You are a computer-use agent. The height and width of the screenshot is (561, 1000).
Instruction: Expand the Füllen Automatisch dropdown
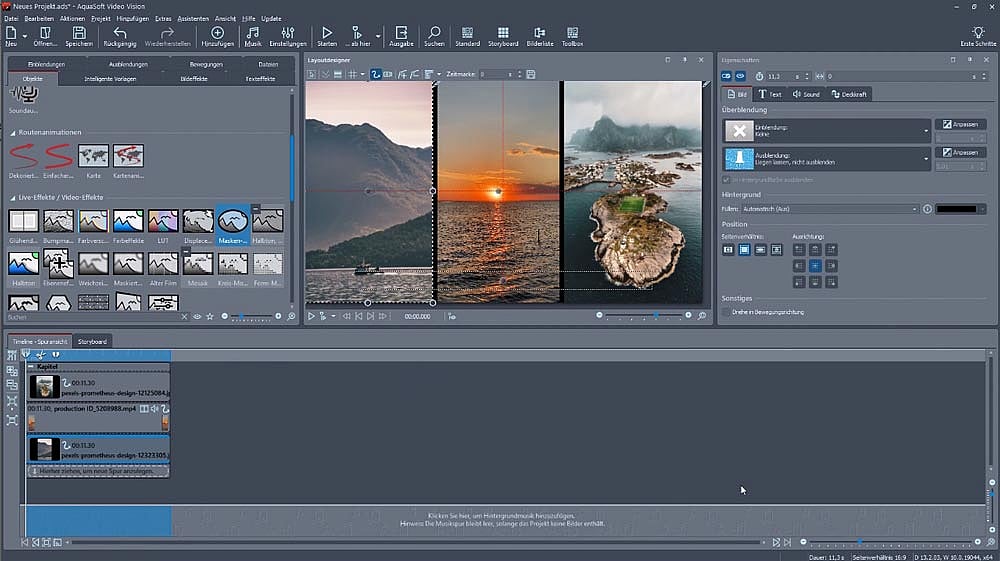[x=914, y=209]
